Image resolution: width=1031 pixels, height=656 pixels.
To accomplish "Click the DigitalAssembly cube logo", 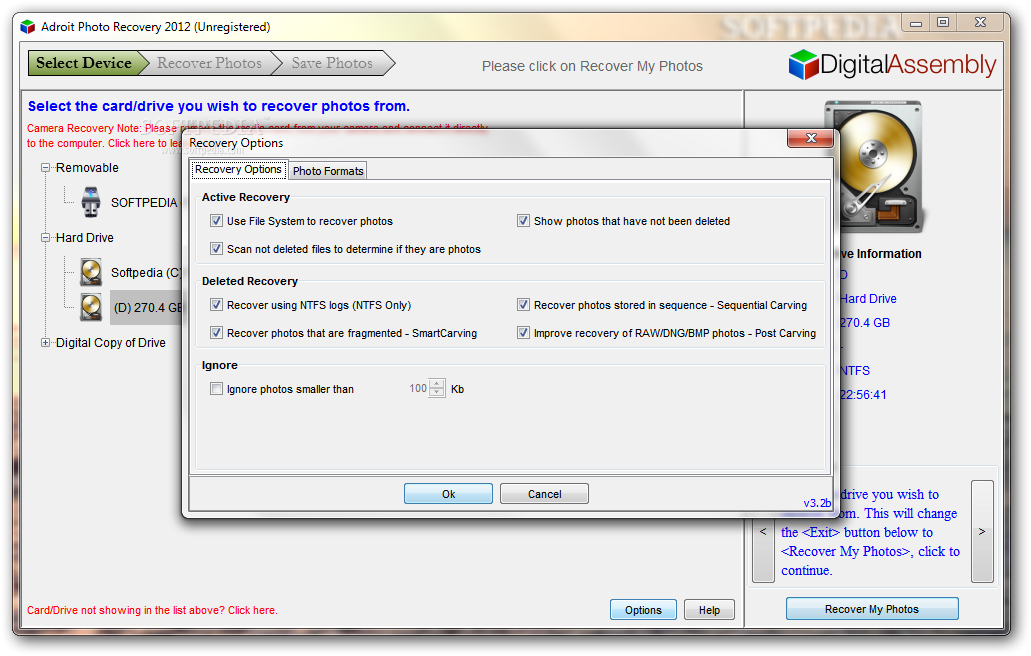I will (x=803, y=65).
